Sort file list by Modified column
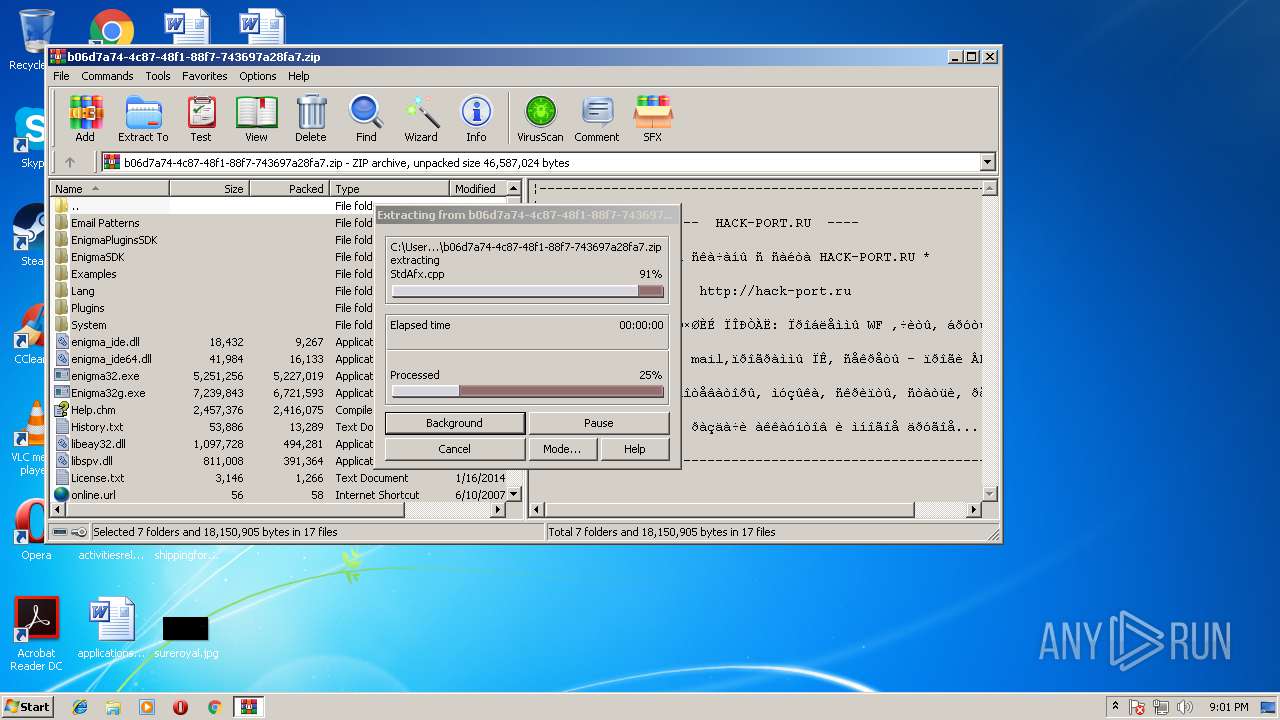1280x720 pixels. tap(476, 188)
